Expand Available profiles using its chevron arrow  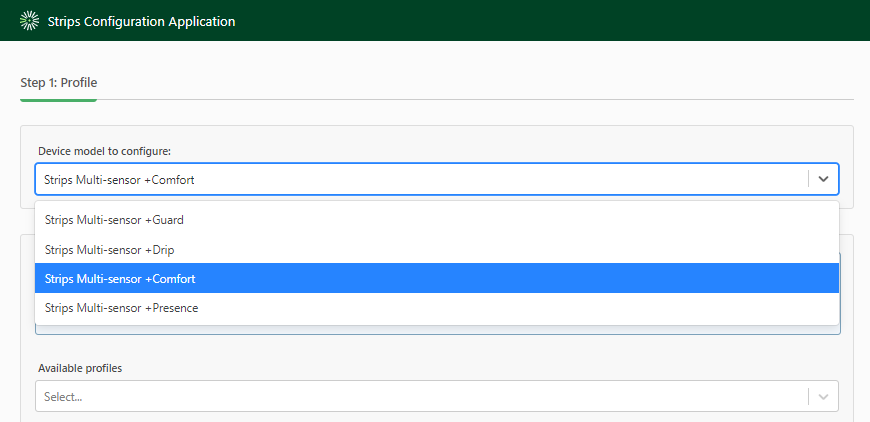pyautogui.click(x=823, y=396)
